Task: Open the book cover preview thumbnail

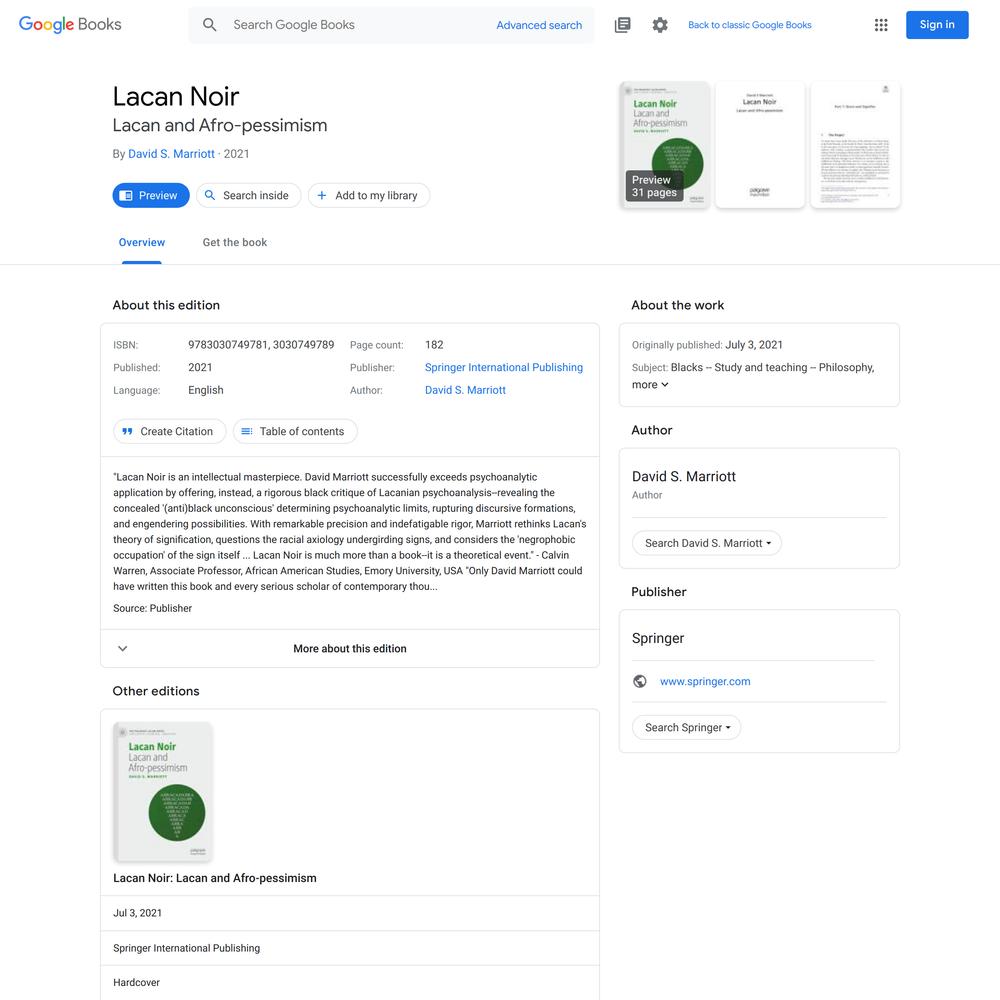Action: tap(665, 145)
